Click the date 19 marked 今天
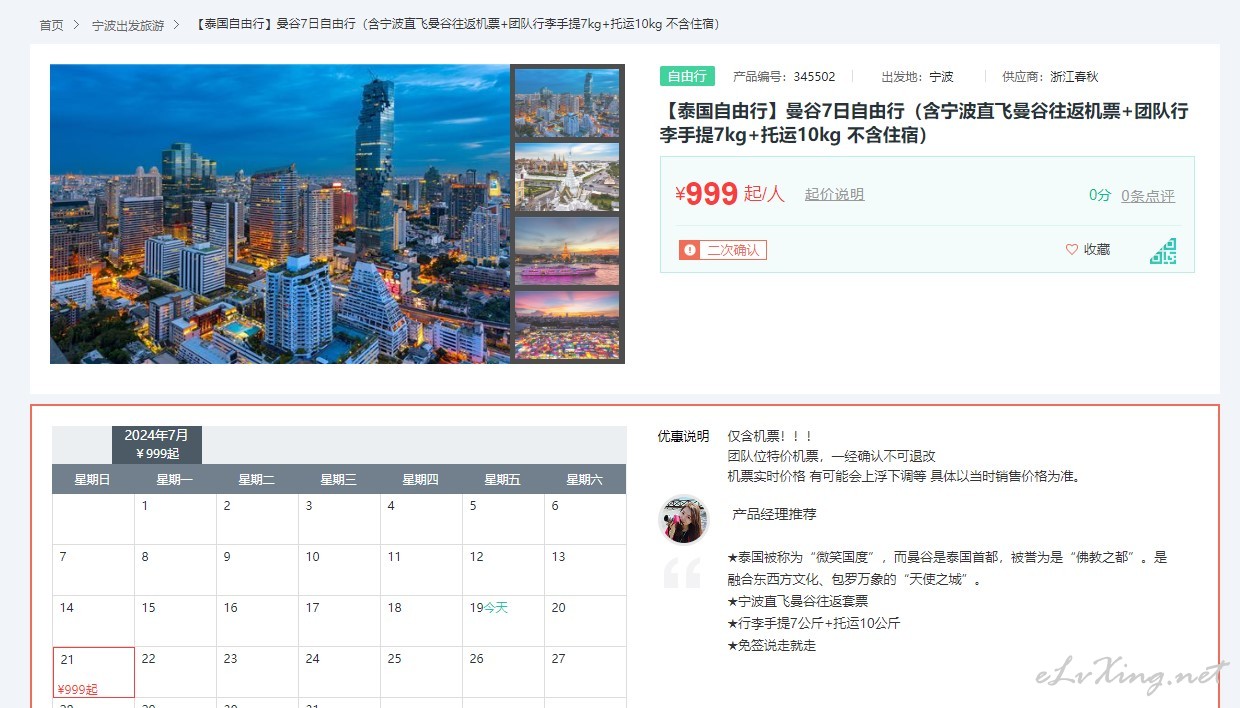The height and width of the screenshot is (708, 1240). click(x=503, y=621)
